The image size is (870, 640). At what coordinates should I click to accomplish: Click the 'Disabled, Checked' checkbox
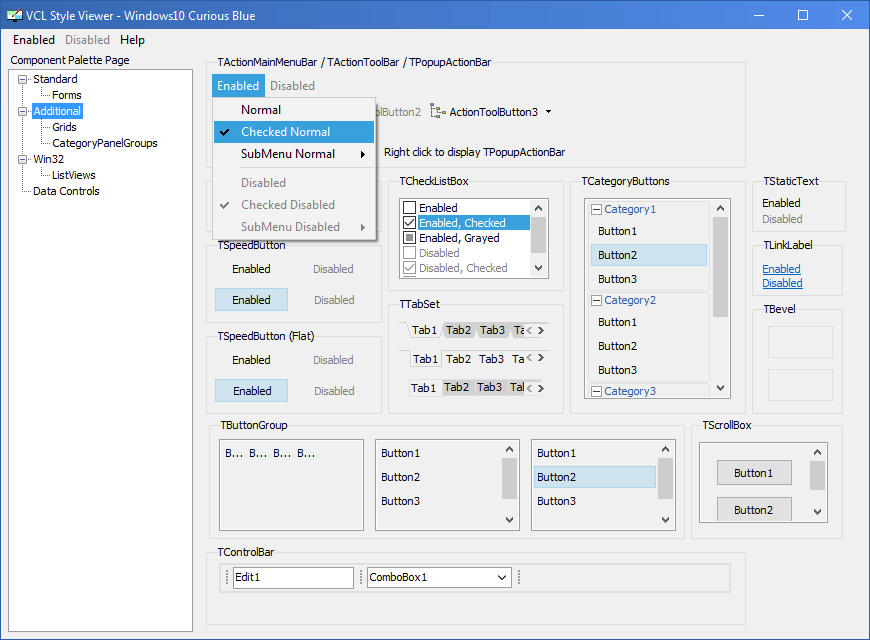click(409, 268)
